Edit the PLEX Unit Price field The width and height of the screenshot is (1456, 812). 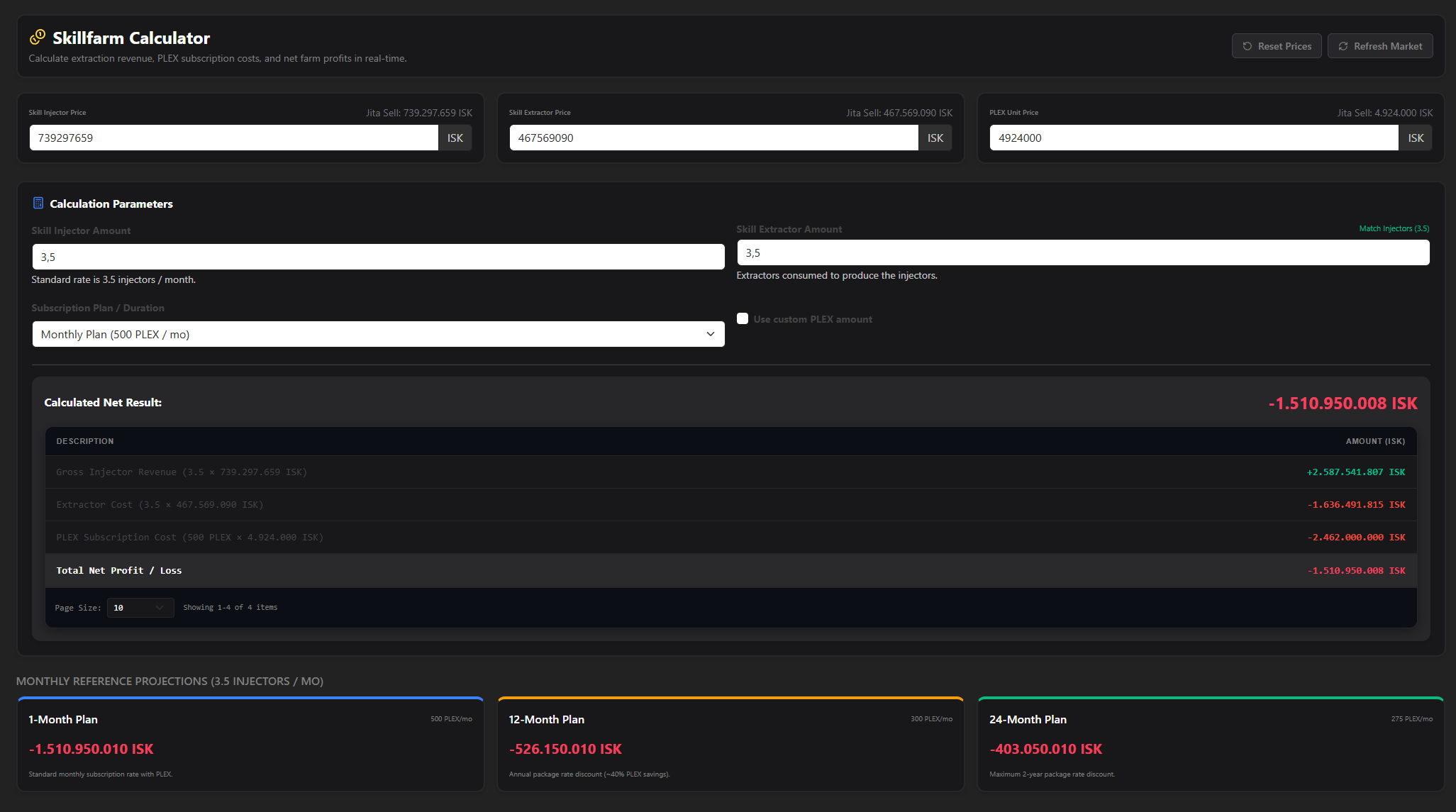(x=1194, y=138)
